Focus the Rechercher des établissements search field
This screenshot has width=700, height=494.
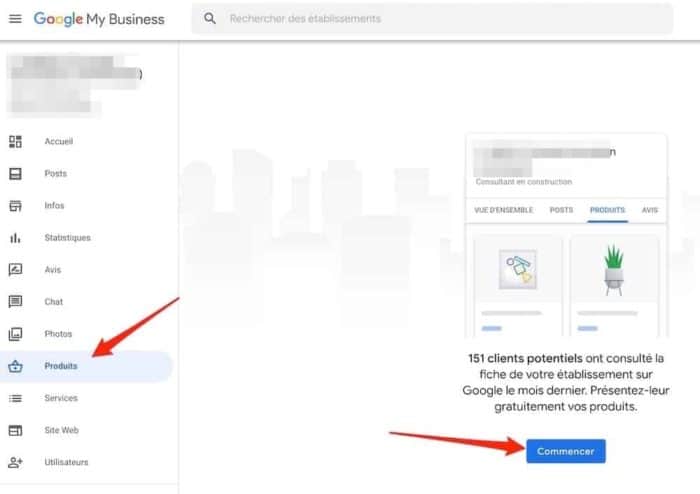point(432,19)
